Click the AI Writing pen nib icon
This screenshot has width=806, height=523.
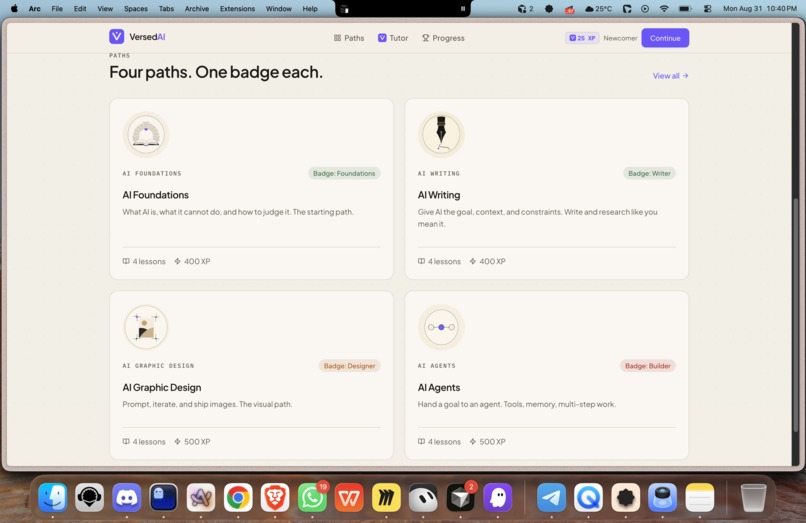[441, 135]
